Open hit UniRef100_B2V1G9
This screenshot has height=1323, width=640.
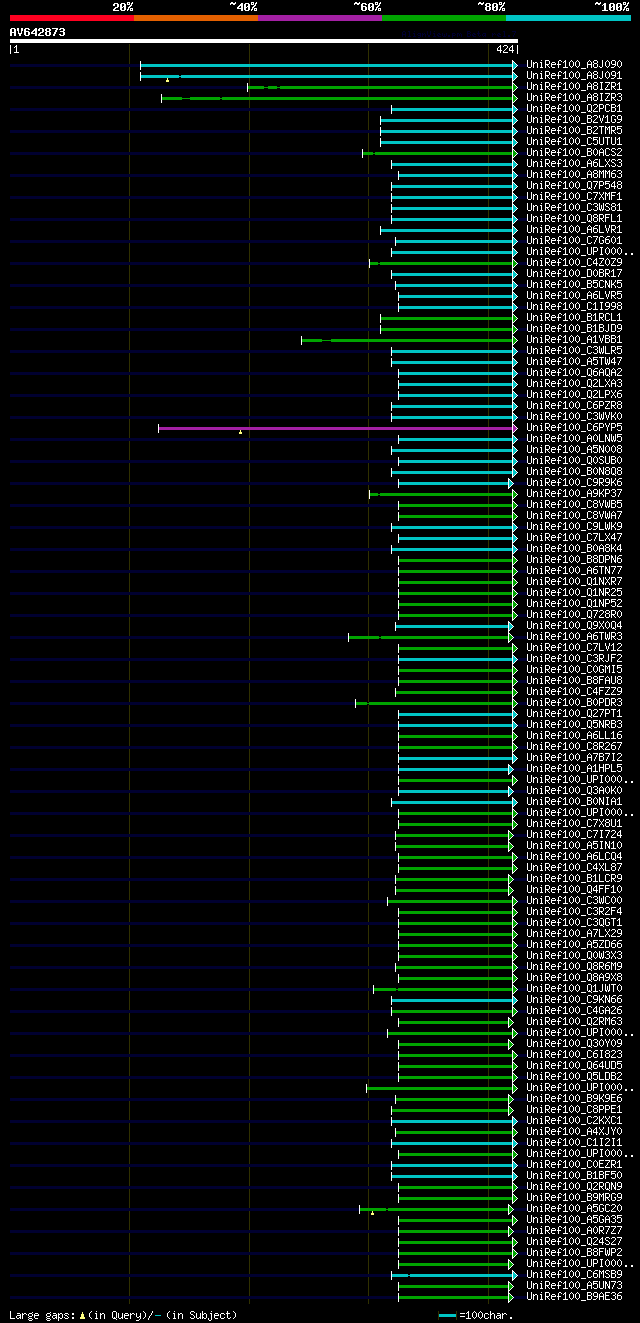[x=574, y=120]
